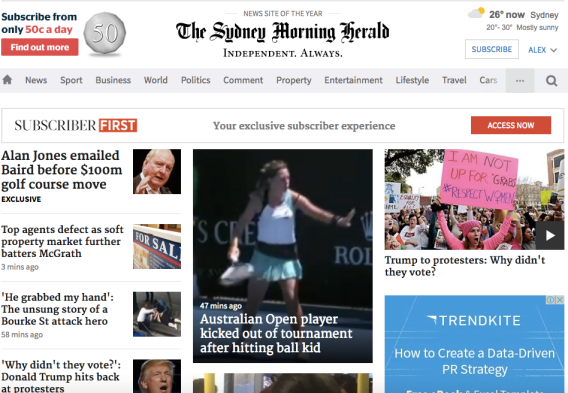Go to the World section
Image resolution: width=568 pixels, height=393 pixels.
156,80
